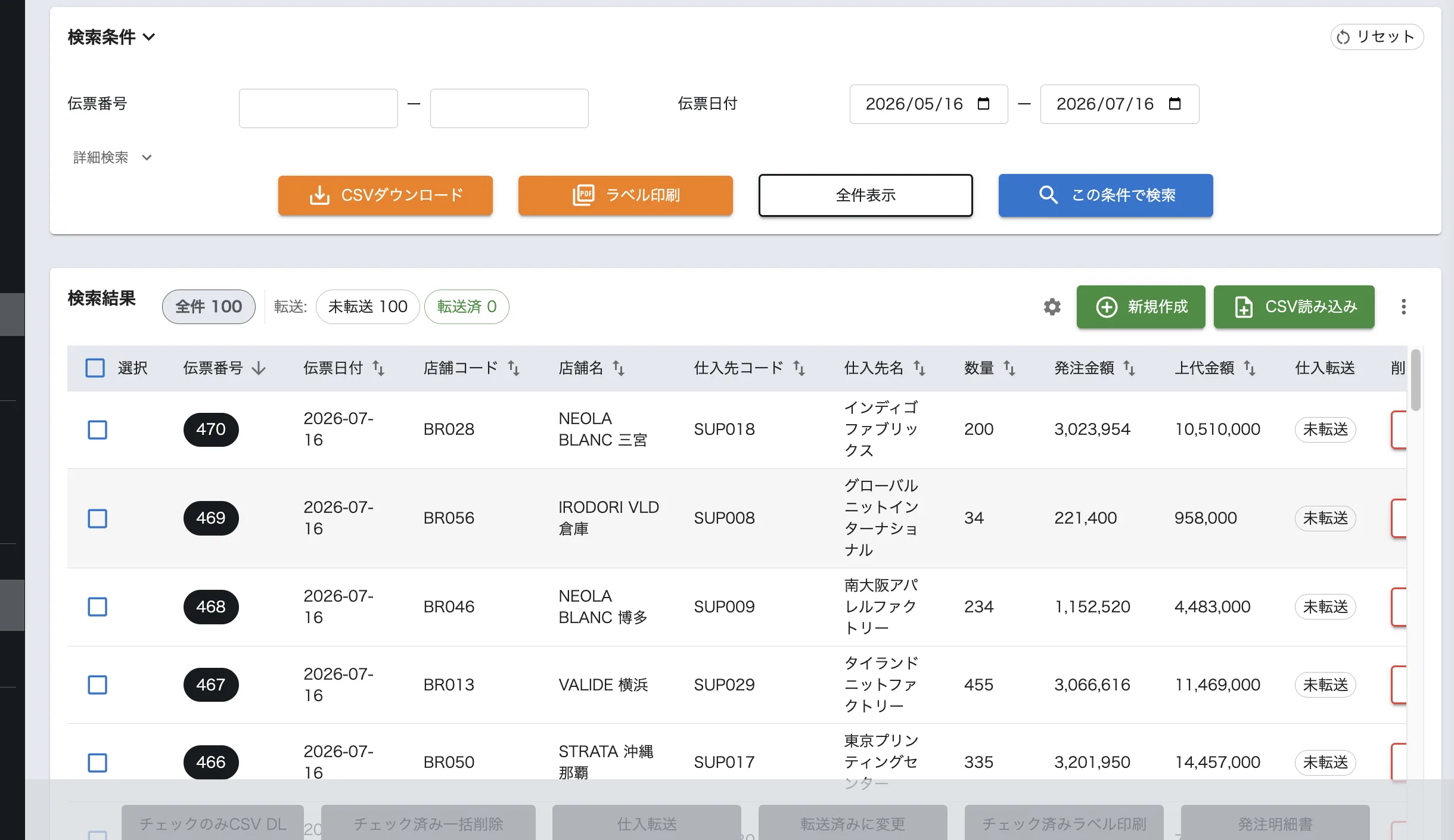Sort by 上代金額 arrows icon
The width and height of the screenshot is (1454, 840).
click(x=1250, y=368)
